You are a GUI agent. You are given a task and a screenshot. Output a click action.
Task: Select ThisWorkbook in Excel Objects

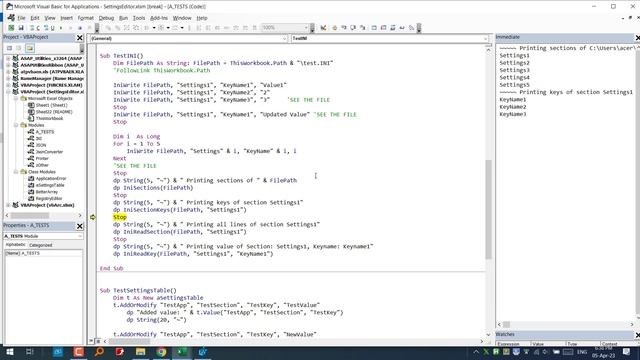pos(49,118)
